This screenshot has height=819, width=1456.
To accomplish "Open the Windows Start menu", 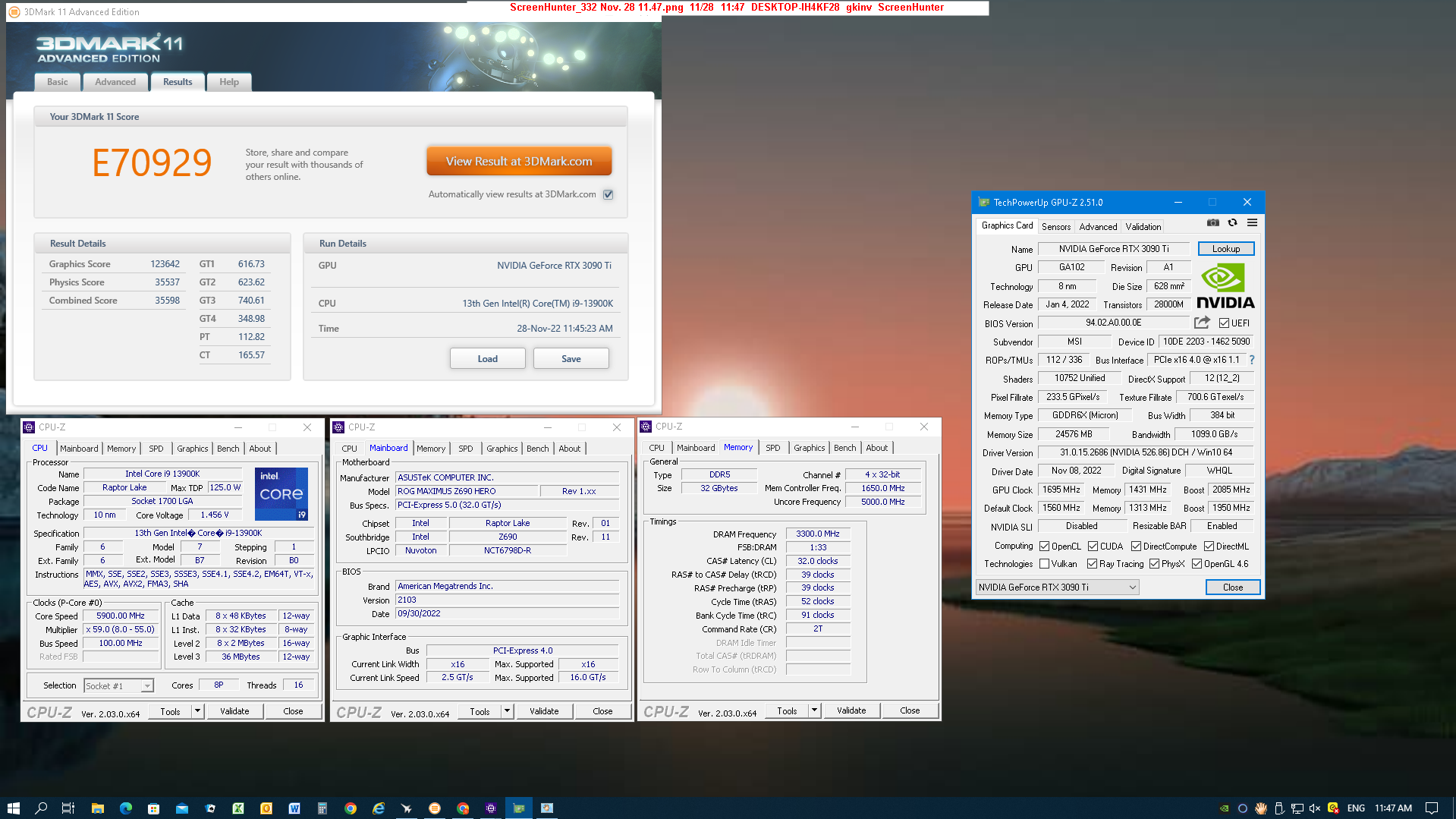I will [x=13, y=808].
